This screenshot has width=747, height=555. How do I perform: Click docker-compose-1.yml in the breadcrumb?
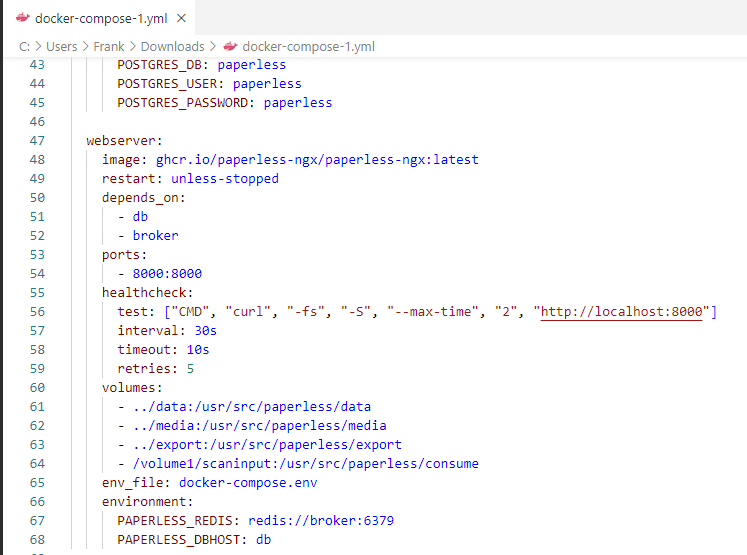[x=308, y=47]
